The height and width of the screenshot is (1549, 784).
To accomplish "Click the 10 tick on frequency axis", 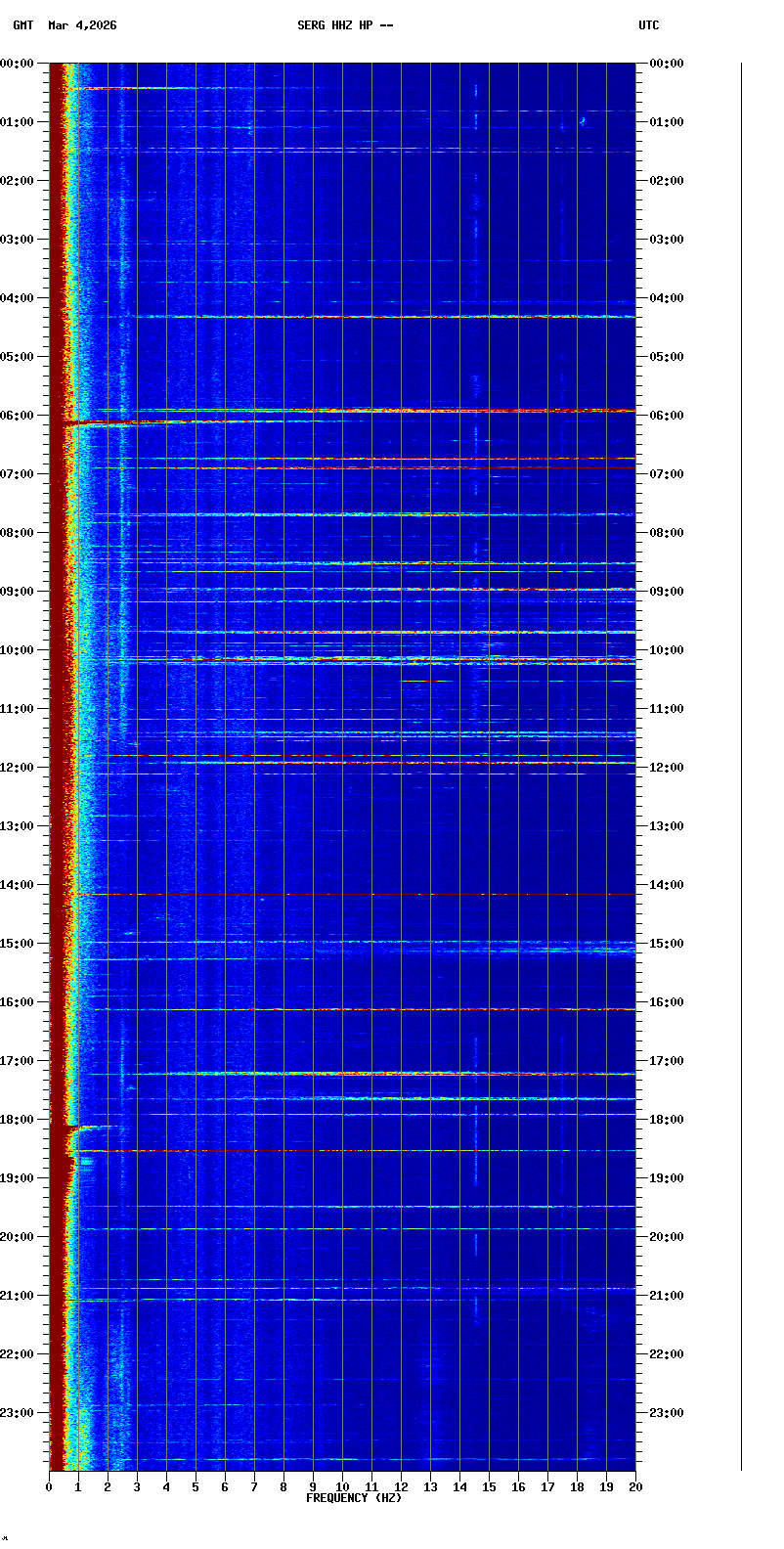I will coord(342,1487).
